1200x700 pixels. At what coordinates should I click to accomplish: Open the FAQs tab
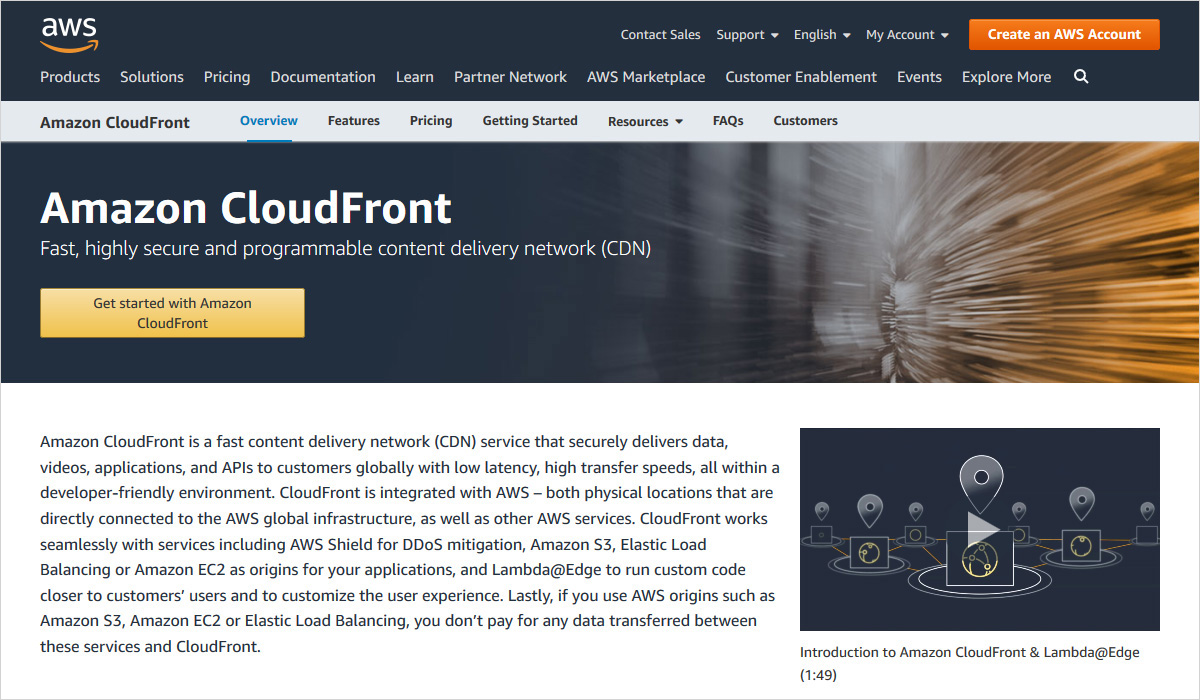pyautogui.click(x=728, y=121)
